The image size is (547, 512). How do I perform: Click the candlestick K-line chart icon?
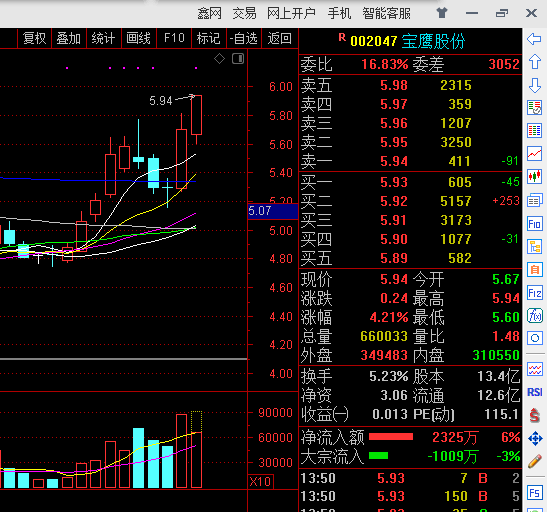(534, 176)
